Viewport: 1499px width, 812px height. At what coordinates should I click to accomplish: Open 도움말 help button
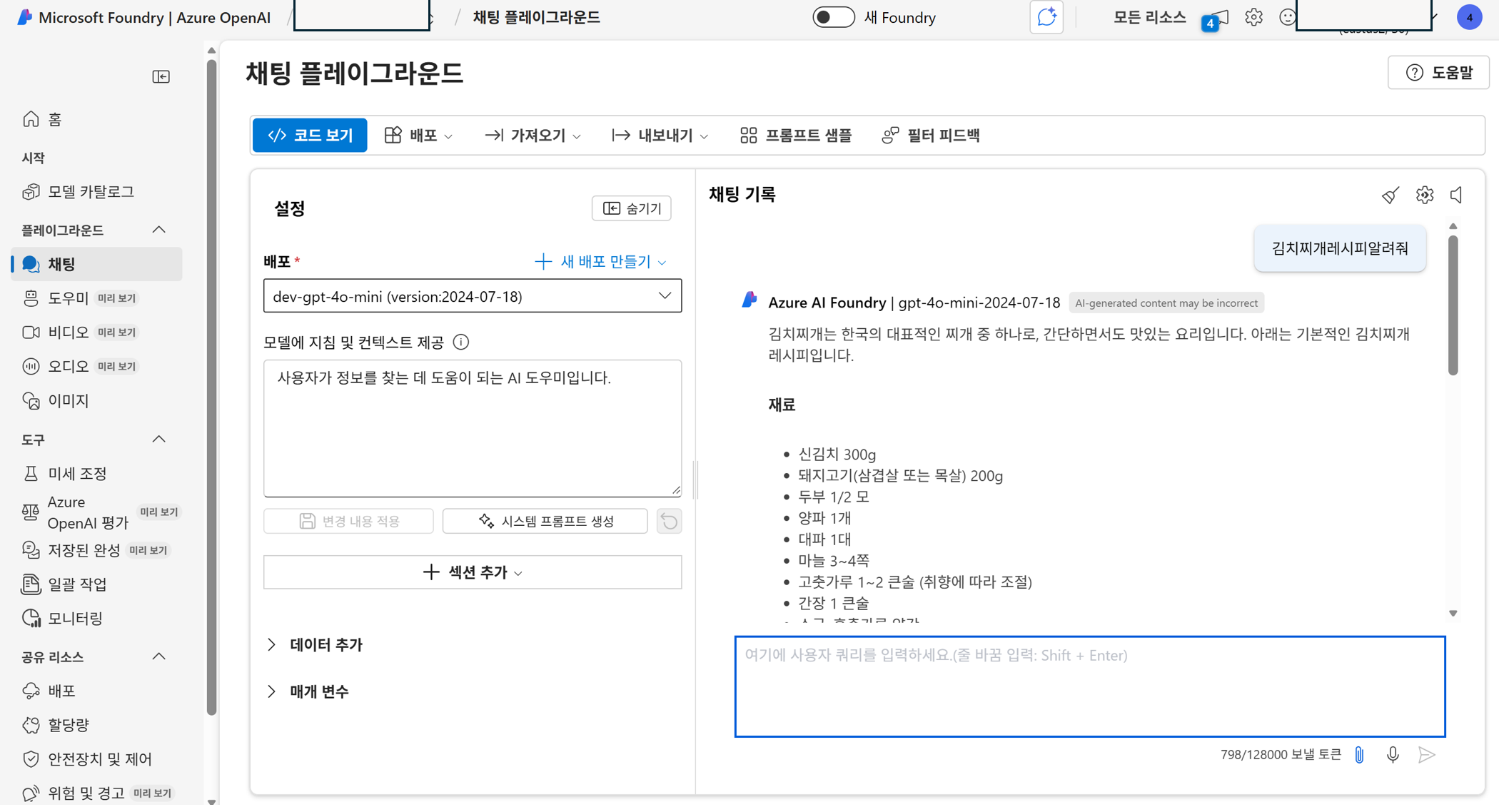pos(1438,73)
